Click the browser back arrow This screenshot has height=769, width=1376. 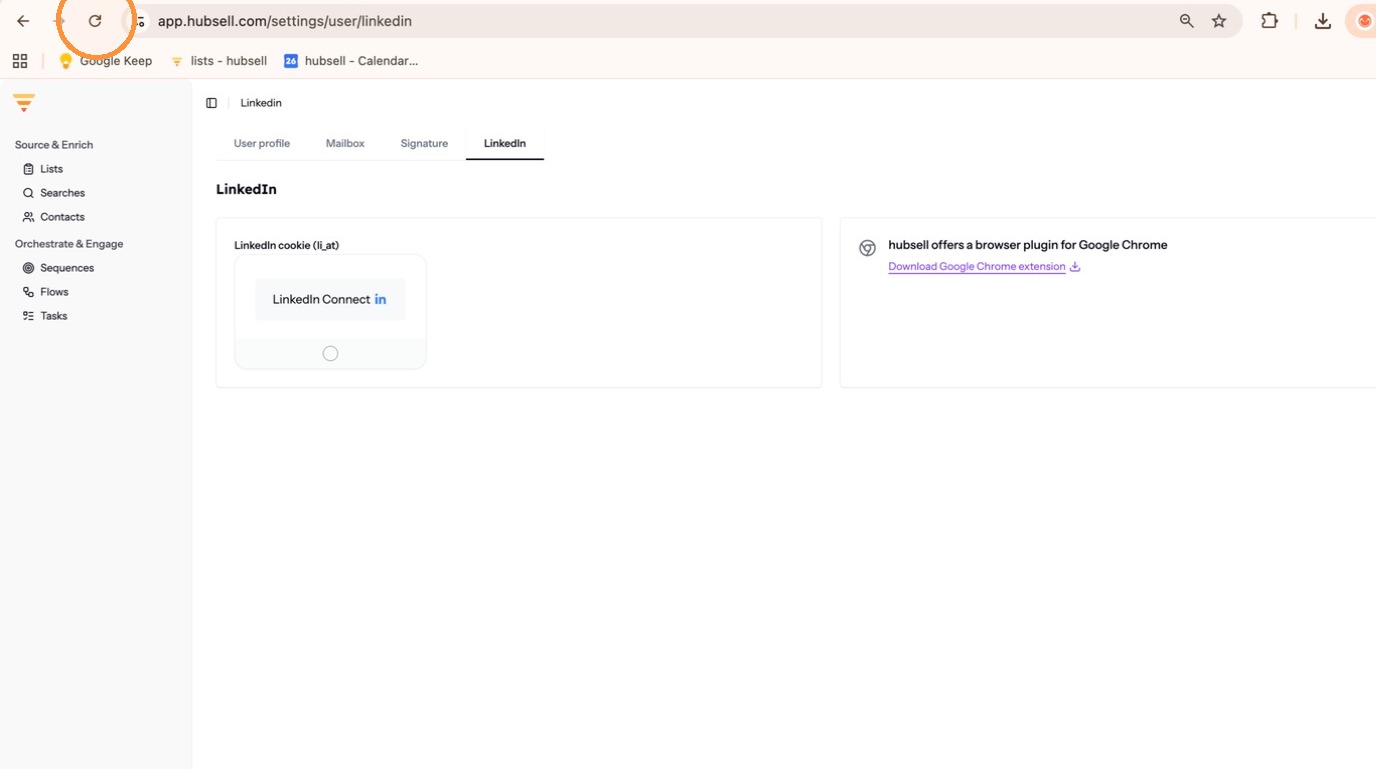coord(23,21)
